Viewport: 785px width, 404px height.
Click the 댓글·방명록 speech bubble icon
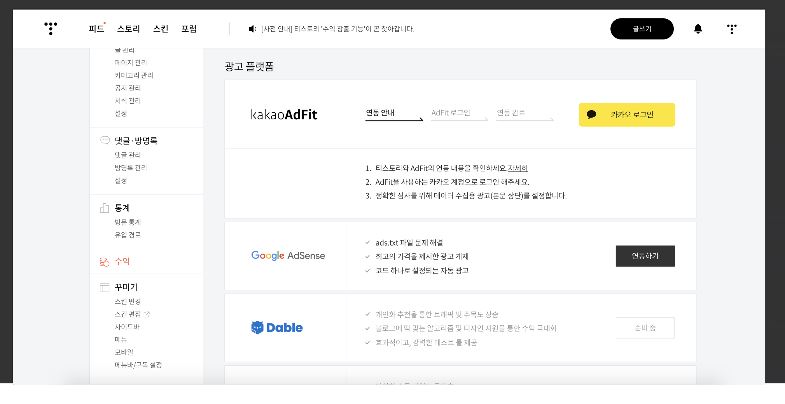coord(105,140)
